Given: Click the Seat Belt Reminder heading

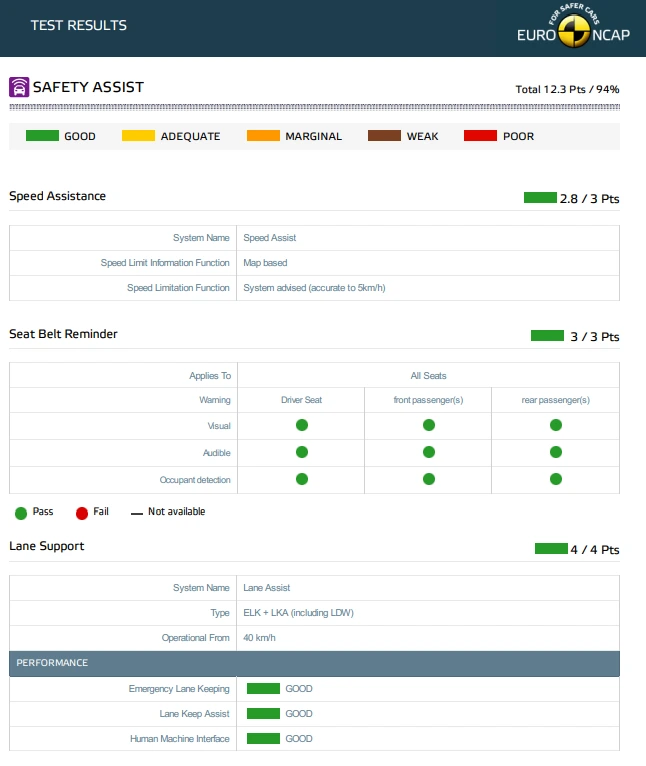Looking at the screenshot, I should tap(64, 334).
